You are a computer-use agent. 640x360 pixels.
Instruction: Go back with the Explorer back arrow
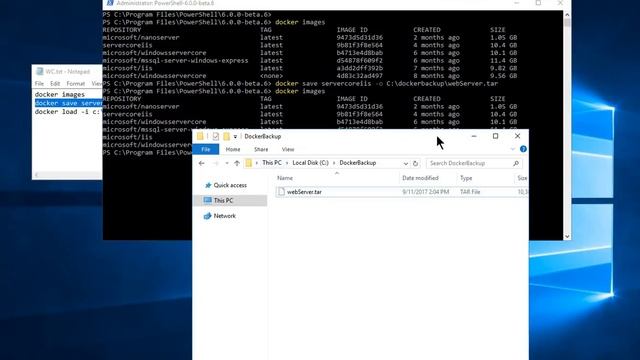202,163
